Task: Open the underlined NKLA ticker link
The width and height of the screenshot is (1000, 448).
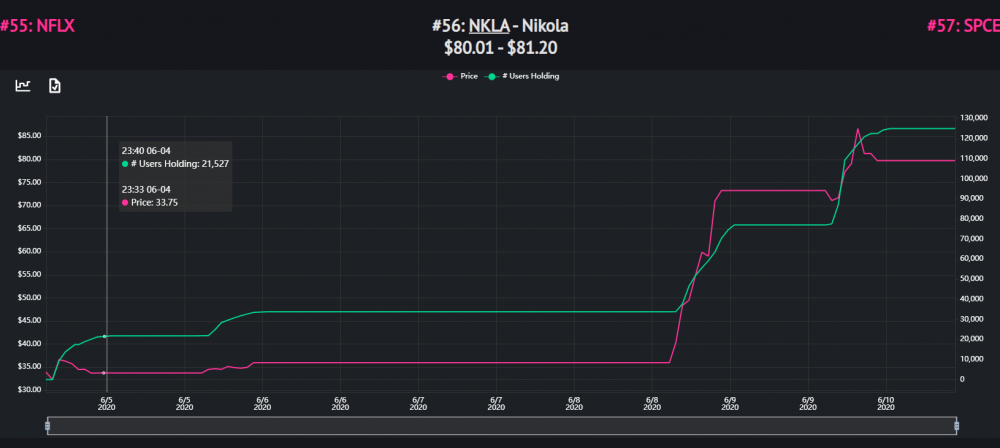Action: [489, 26]
